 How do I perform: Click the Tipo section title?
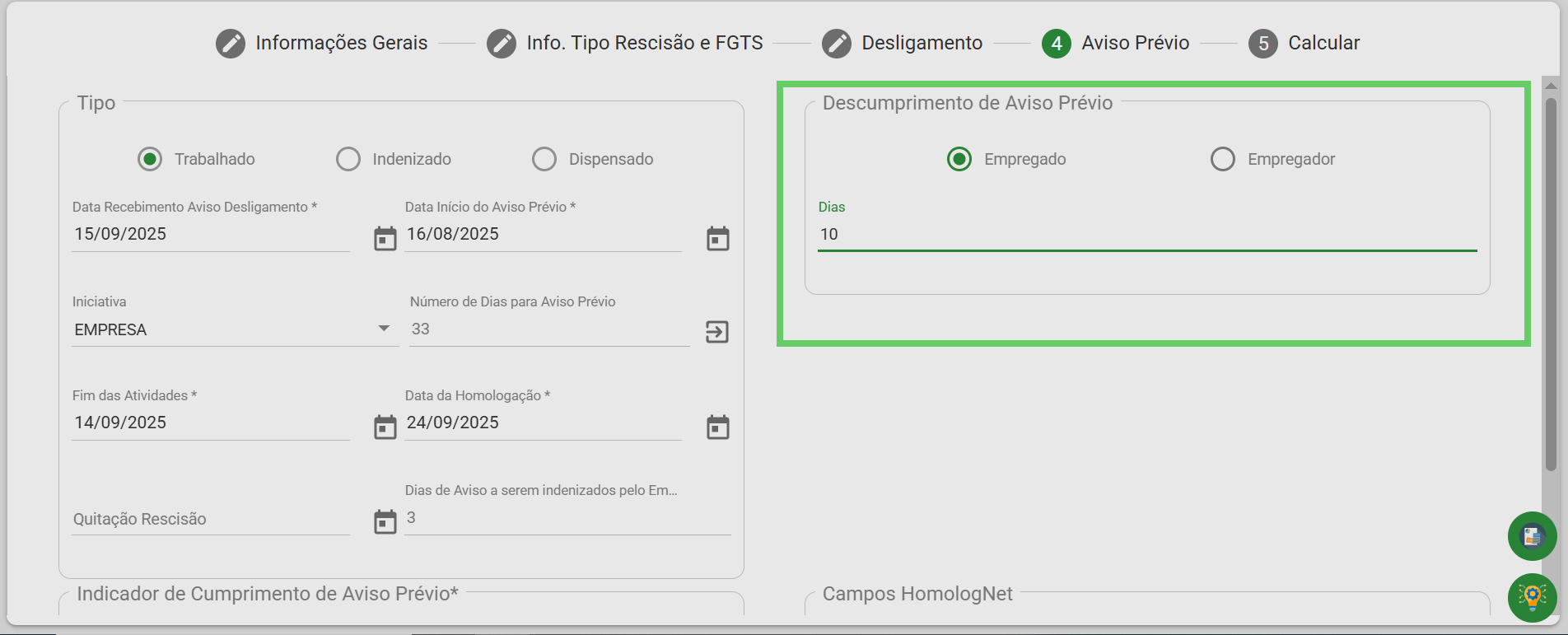tap(96, 103)
